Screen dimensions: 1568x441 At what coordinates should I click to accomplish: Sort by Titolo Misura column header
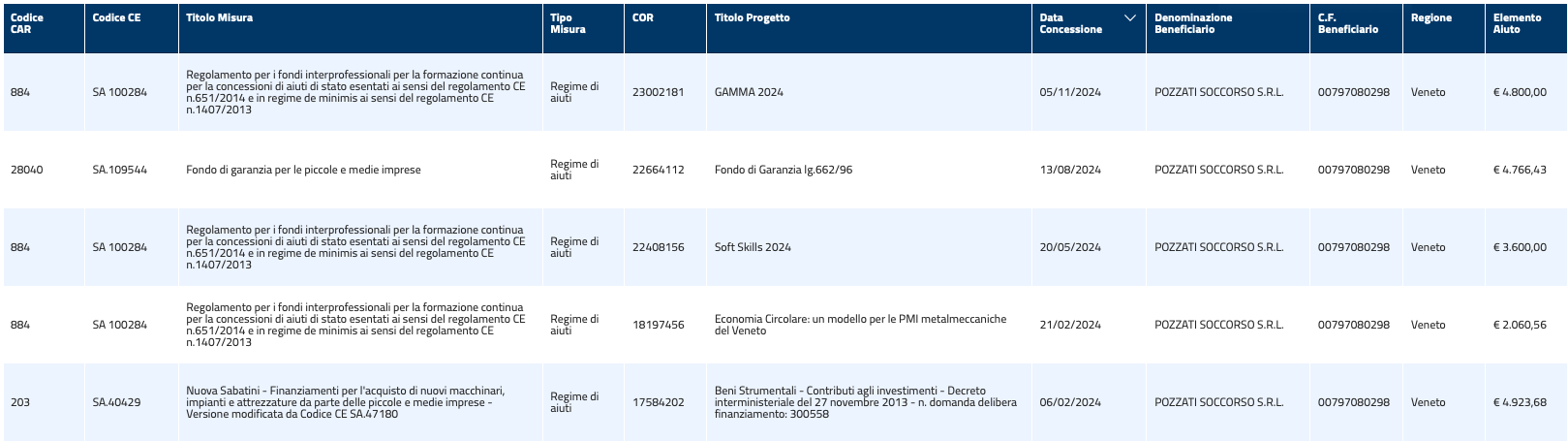(x=219, y=17)
